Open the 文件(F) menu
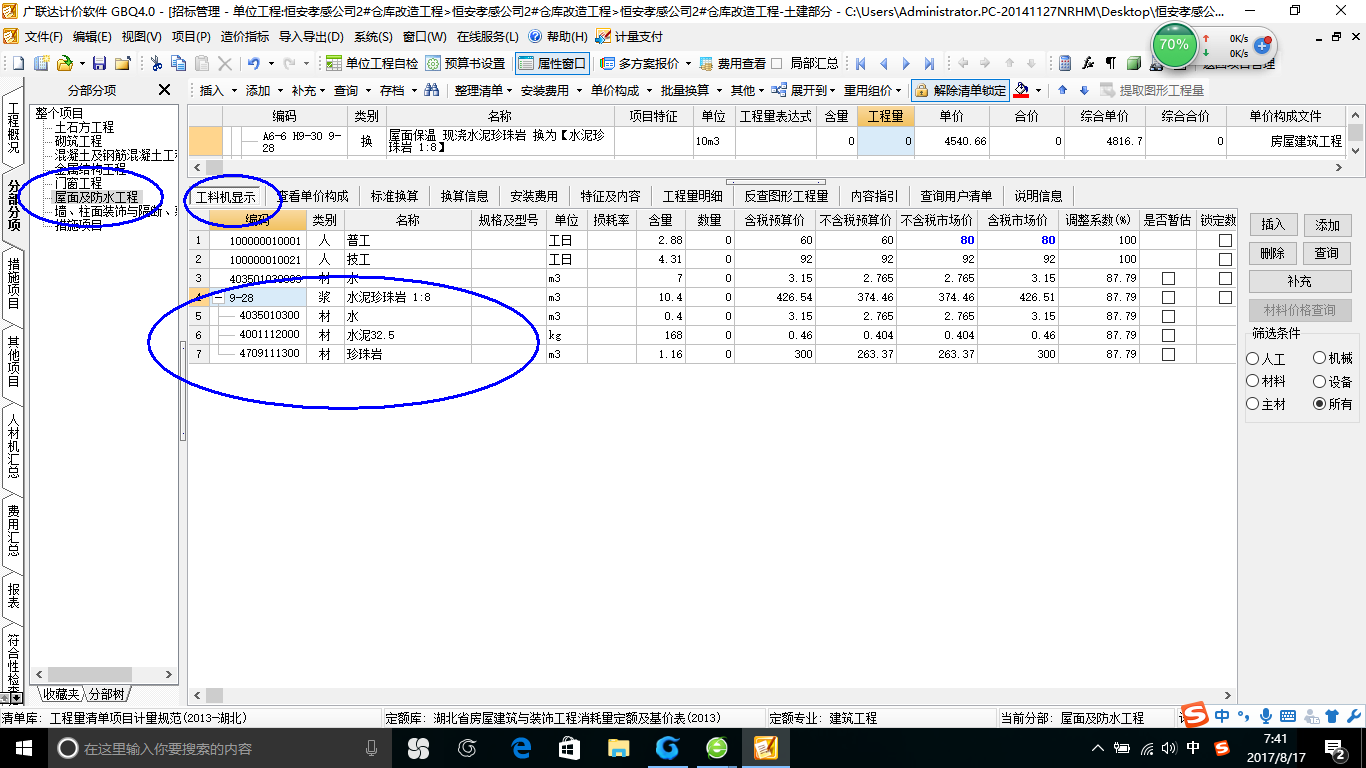This screenshot has width=1366, height=768. pos(43,36)
